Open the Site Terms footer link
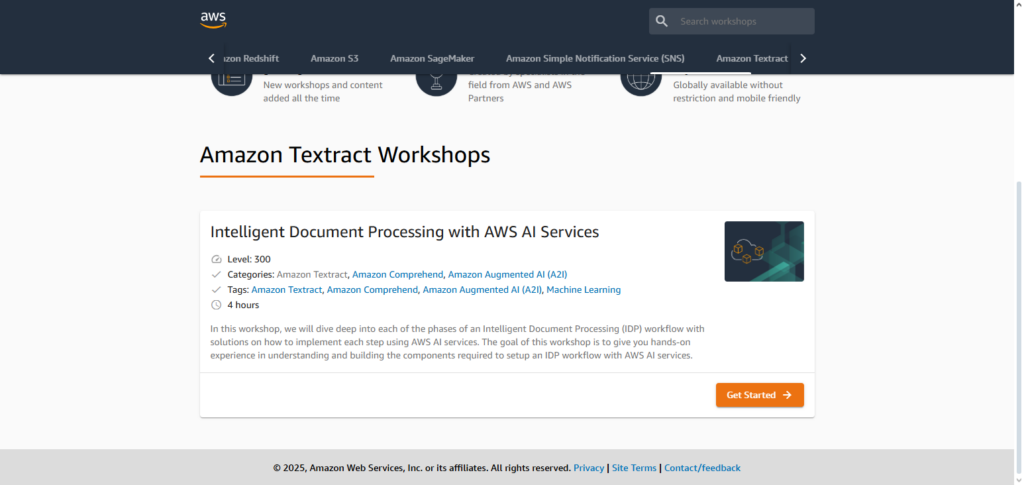1024x485 pixels. [x=634, y=468]
